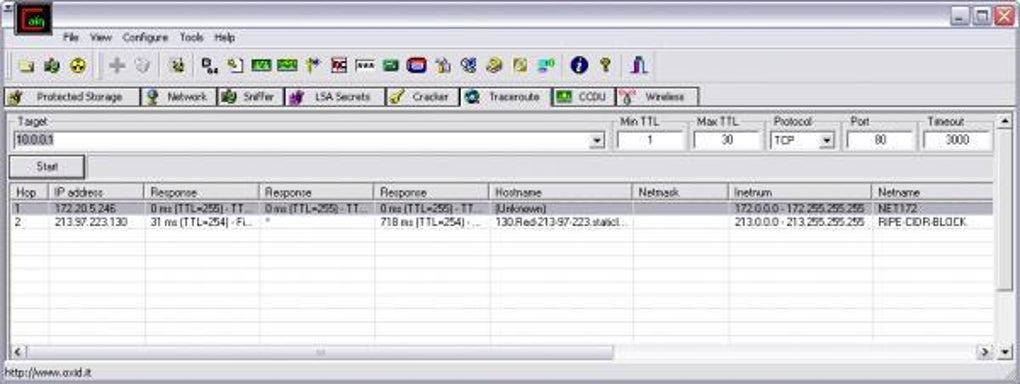Open the View menu
This screenshot has width=1020, height=384.
pos(101,38)
